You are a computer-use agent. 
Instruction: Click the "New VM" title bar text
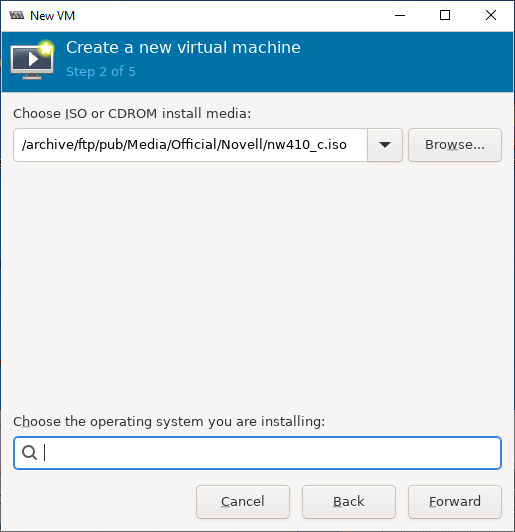click(52, 16)
